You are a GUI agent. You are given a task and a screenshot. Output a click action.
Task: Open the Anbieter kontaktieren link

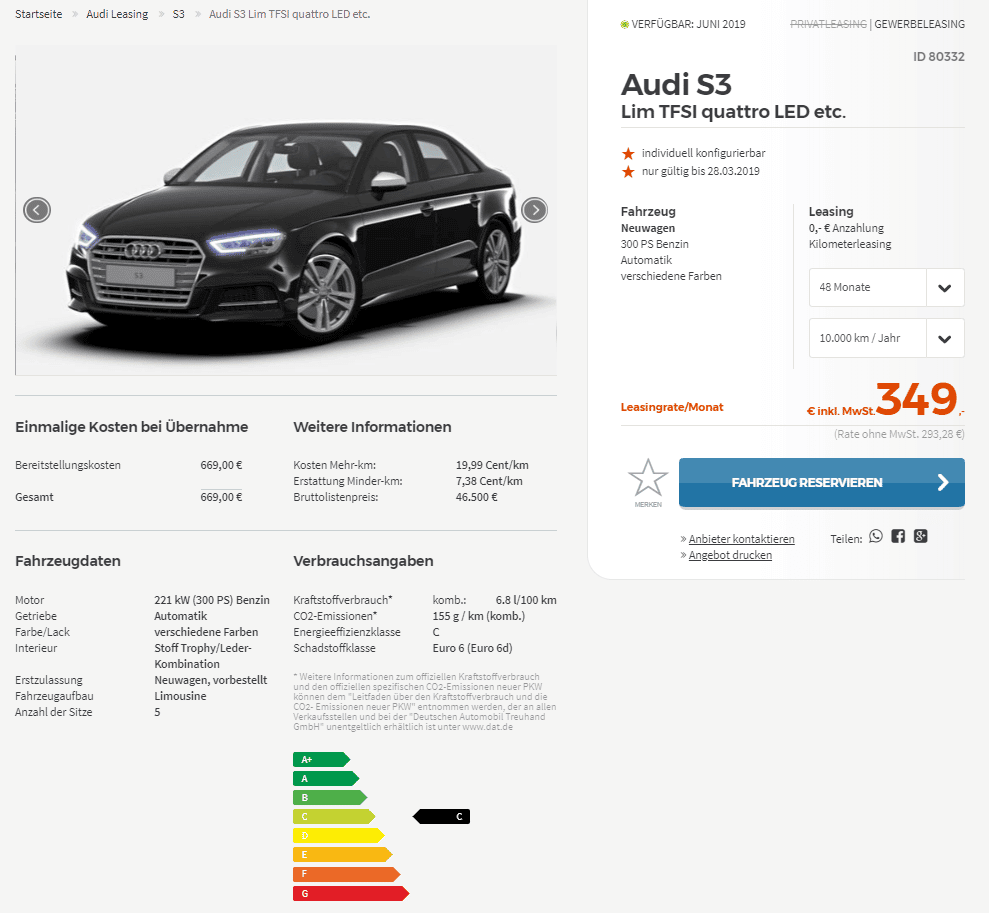coord(741,539)
